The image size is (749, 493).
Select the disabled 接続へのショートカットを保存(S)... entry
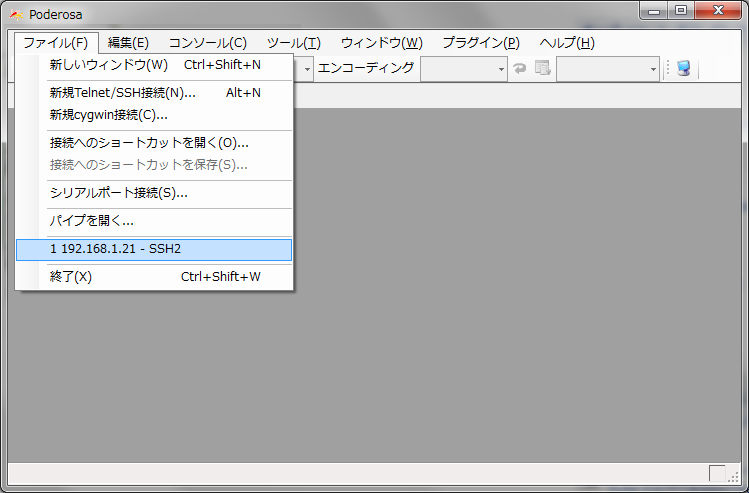tap(154, 165)
